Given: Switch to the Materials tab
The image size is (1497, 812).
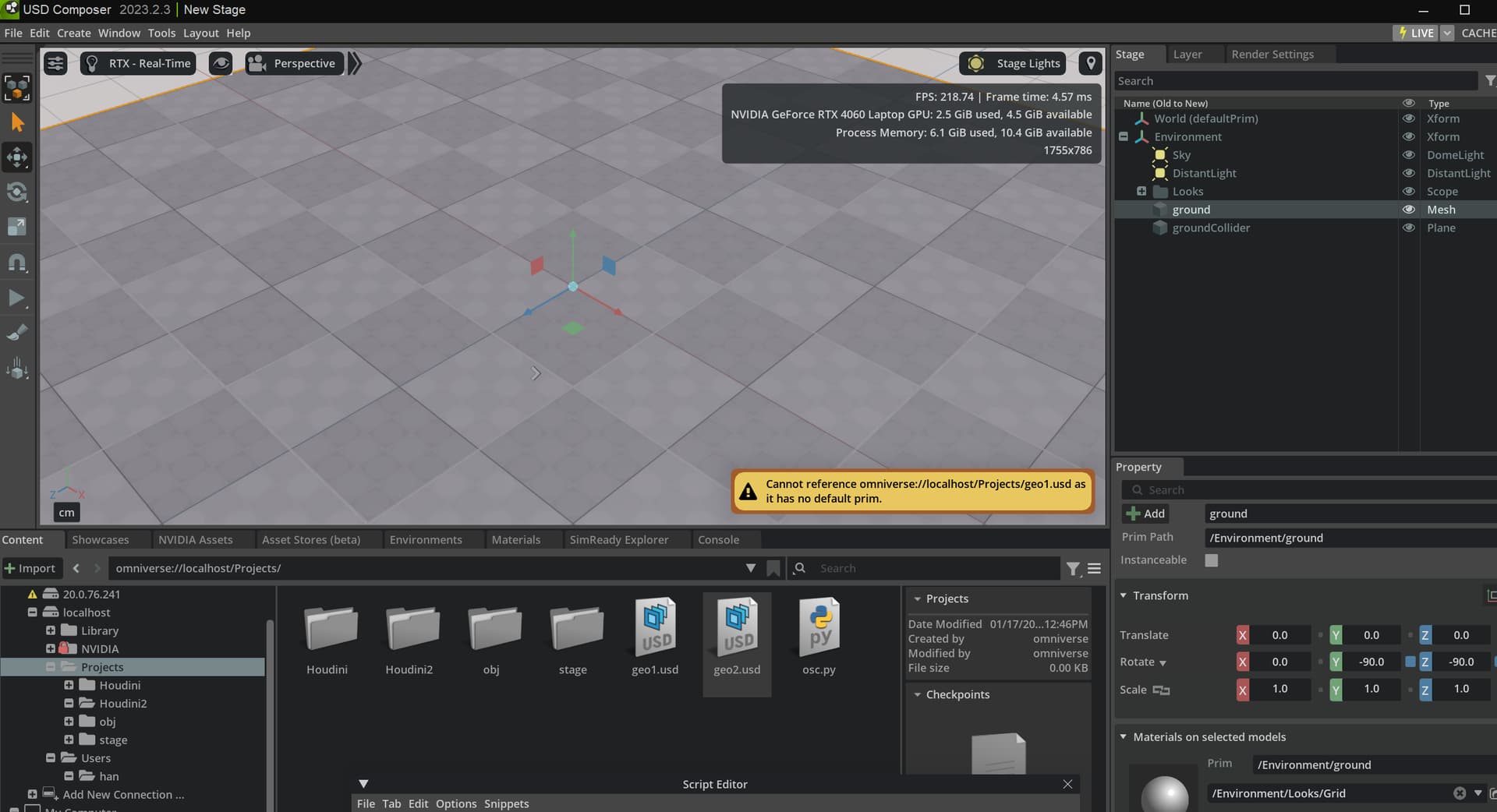Looking at the screenshot, I should click(x=515, y=539).
